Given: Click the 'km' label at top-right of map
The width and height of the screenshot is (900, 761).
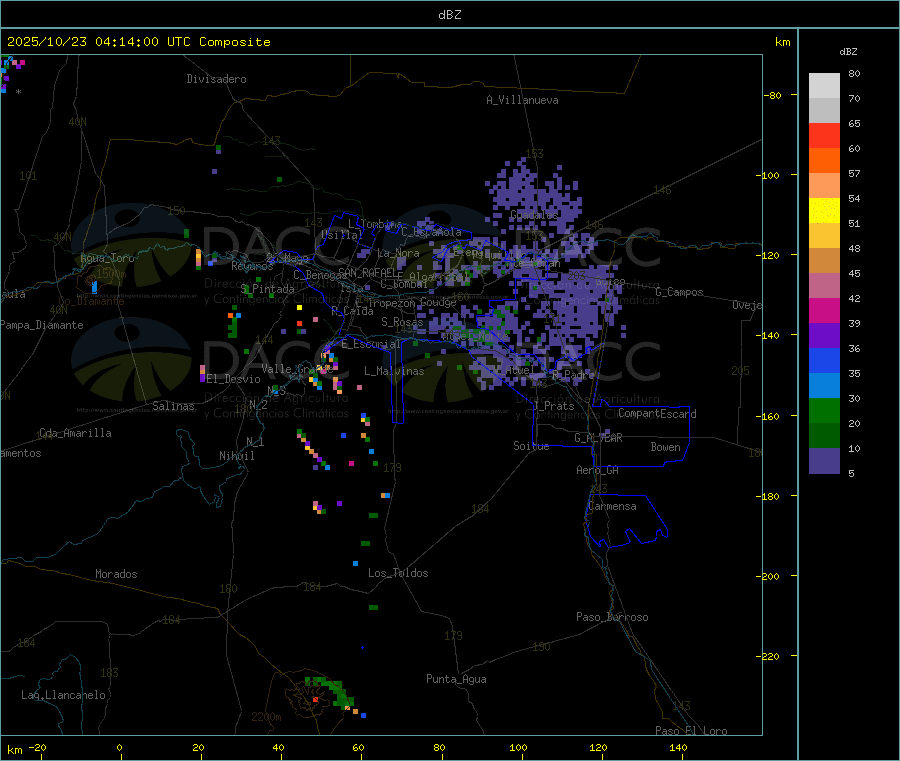Looking at the screenshot, I should pos(782,42).
